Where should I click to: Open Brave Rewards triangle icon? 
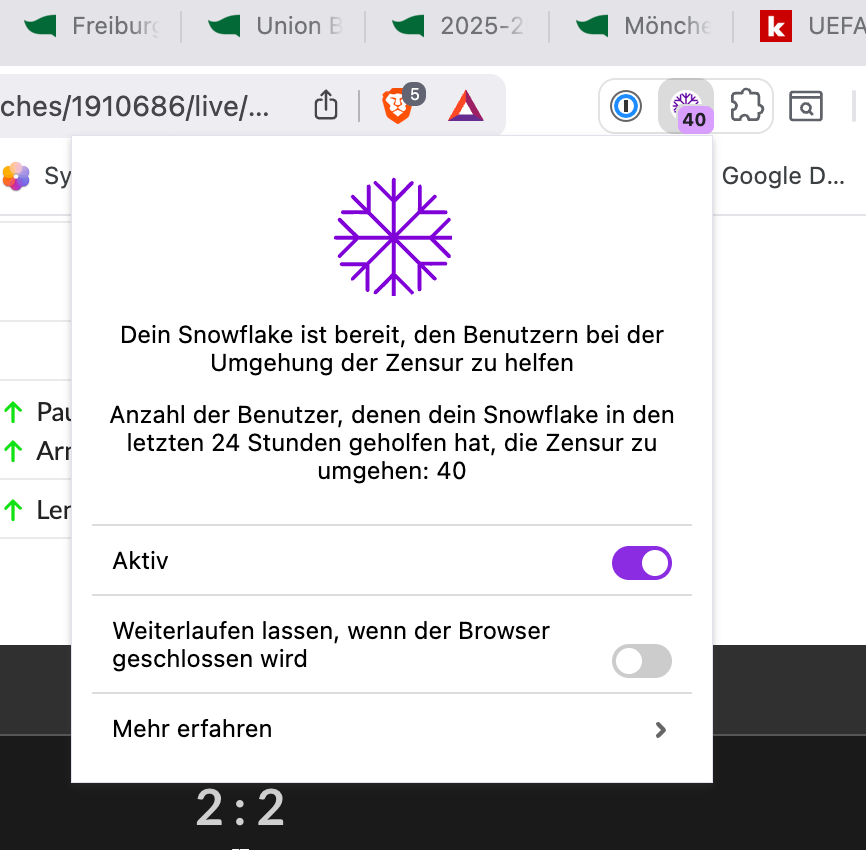[x=465, y=105]
